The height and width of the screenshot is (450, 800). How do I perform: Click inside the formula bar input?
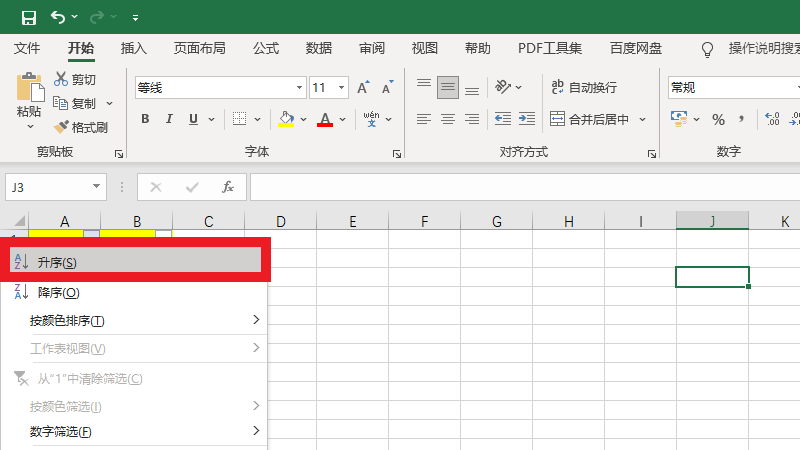(520, 187)
